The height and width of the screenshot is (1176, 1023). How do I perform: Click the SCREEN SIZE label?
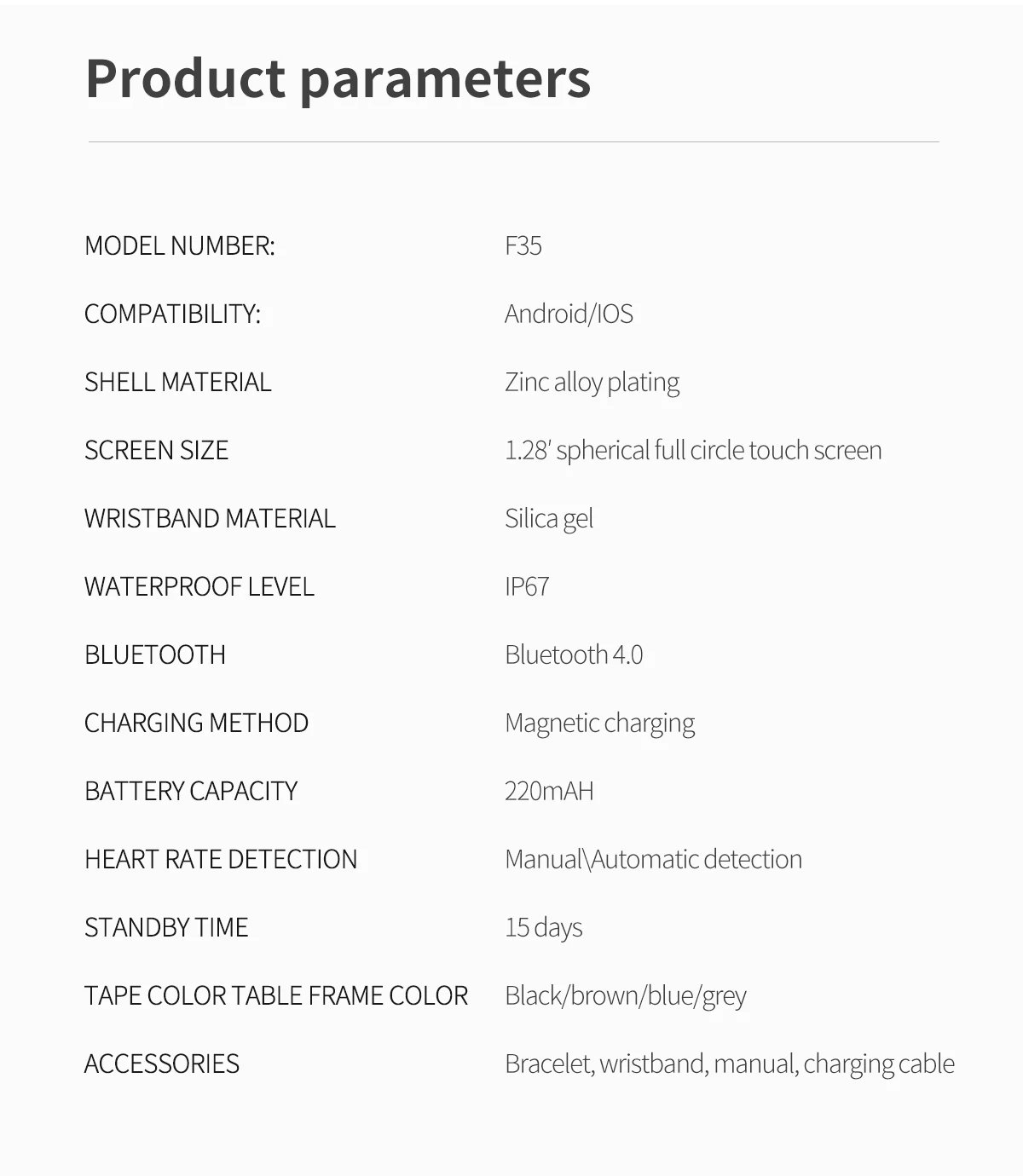[x=157, y=451]
